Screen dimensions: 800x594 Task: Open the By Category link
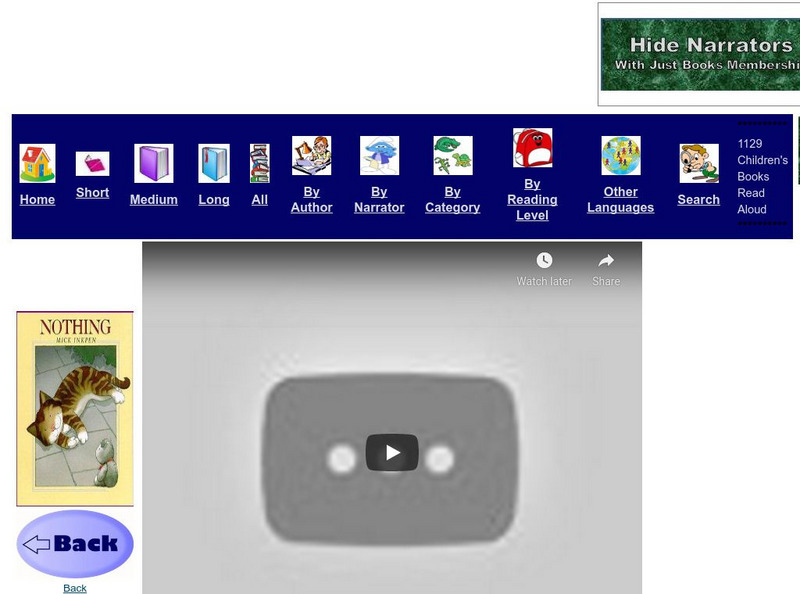(453, 200)
